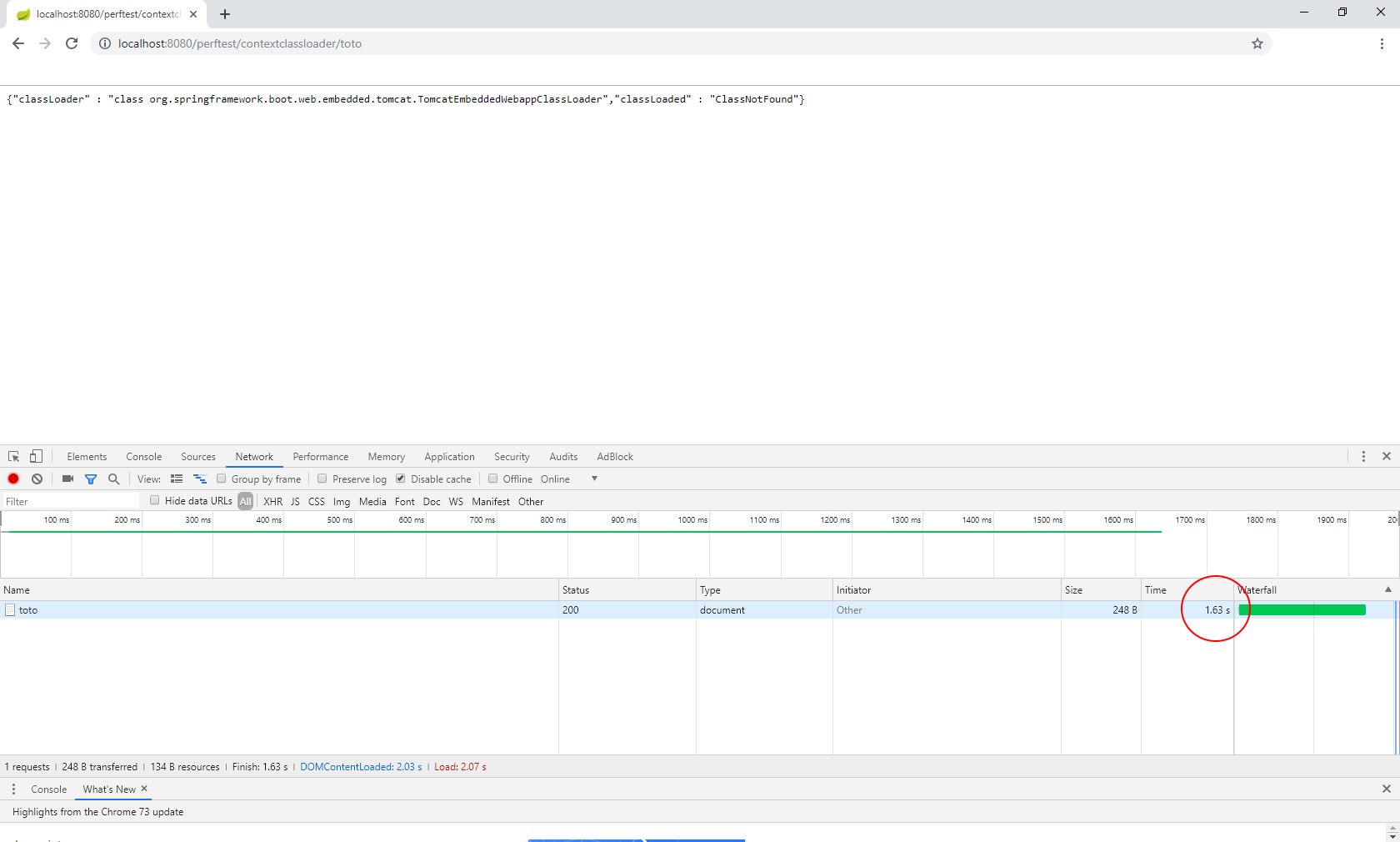Viewport: 1400px width, 842px height.
Task: Capture screenshots using the camera icon
Action: pyautogui.click(x=67, y=479)
